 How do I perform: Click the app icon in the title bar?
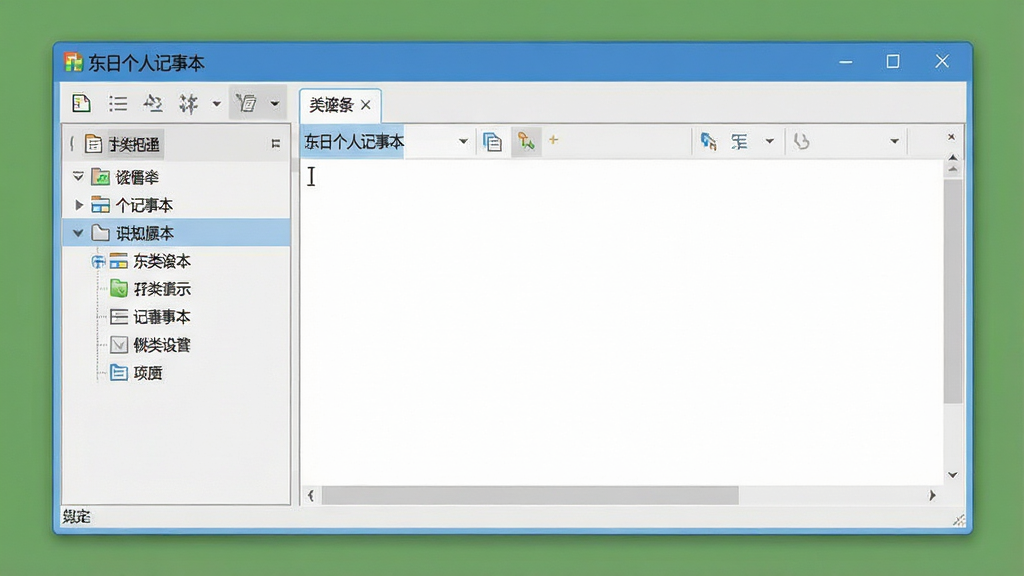[x=73, y=62]
